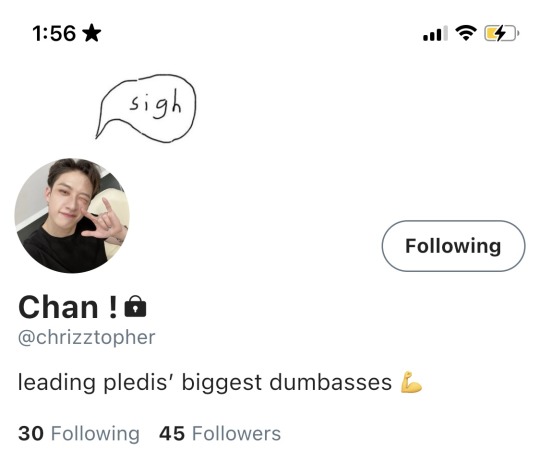Tap the cellular signal bars icon
540x460 pixels.
click(x=435, y=33)
